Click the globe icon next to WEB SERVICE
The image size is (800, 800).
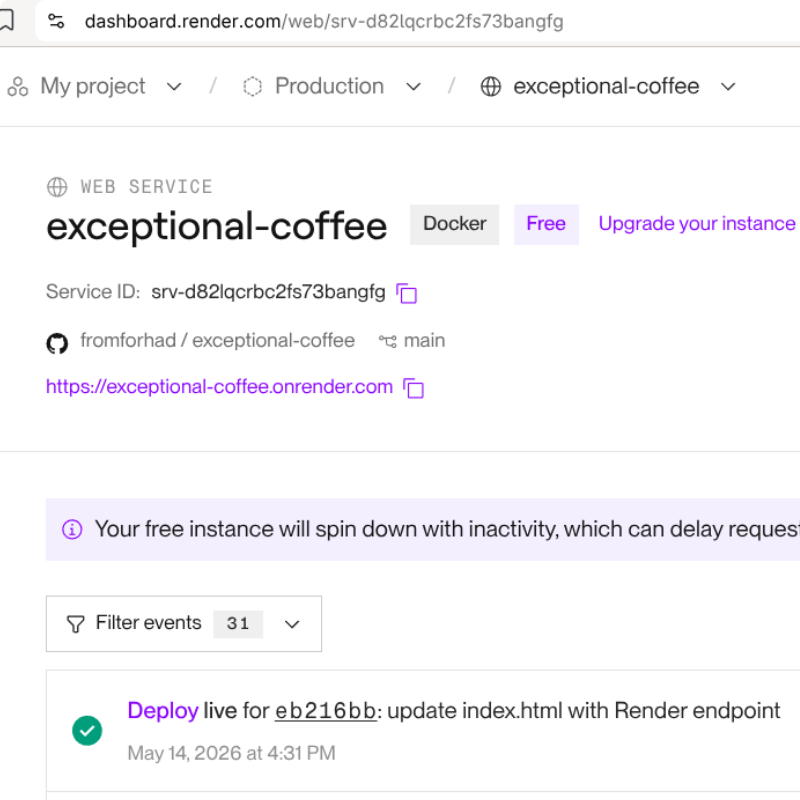(57, 187)
